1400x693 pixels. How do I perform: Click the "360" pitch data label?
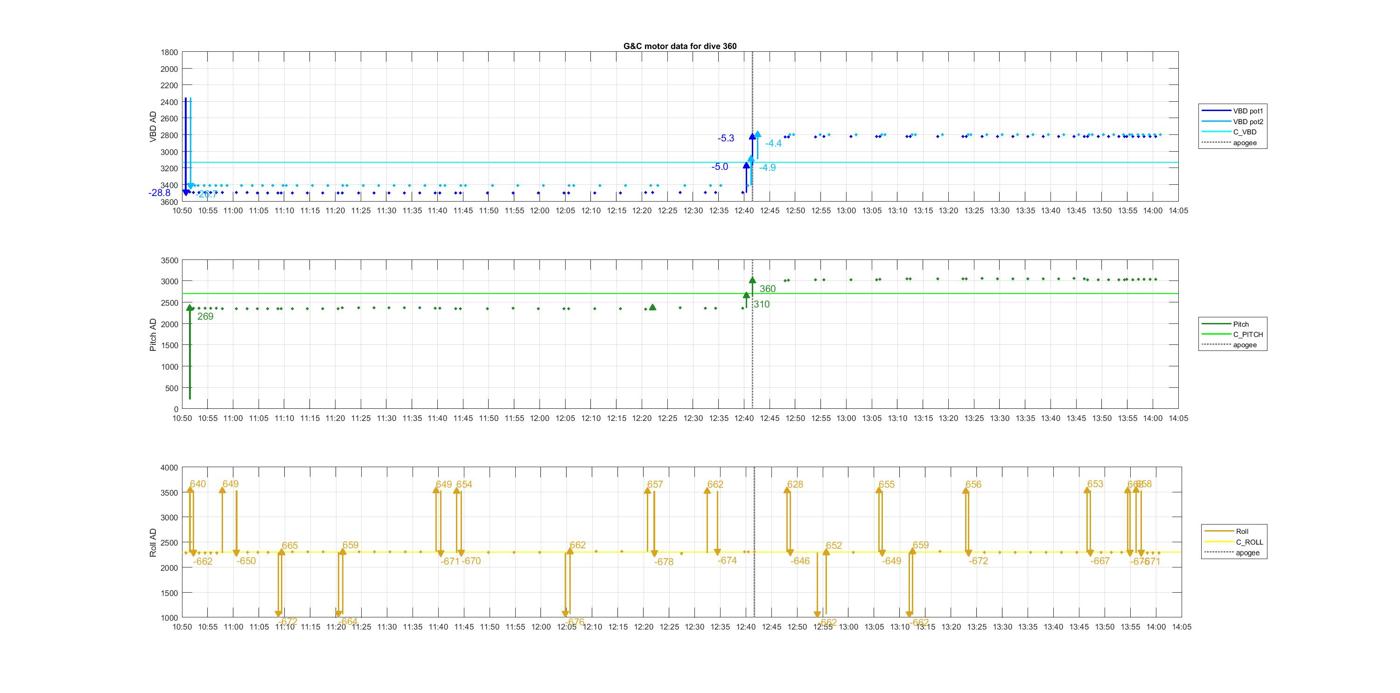pos(768,289)
